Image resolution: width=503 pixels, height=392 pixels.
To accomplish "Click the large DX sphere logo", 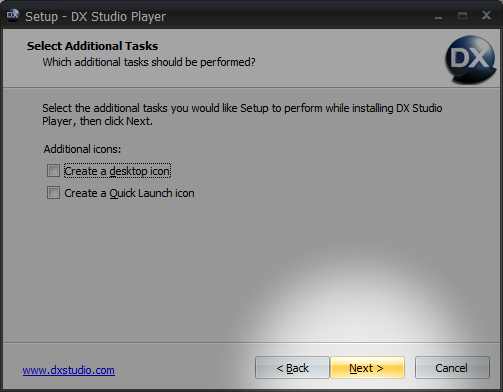I will [x=471, y=59].
